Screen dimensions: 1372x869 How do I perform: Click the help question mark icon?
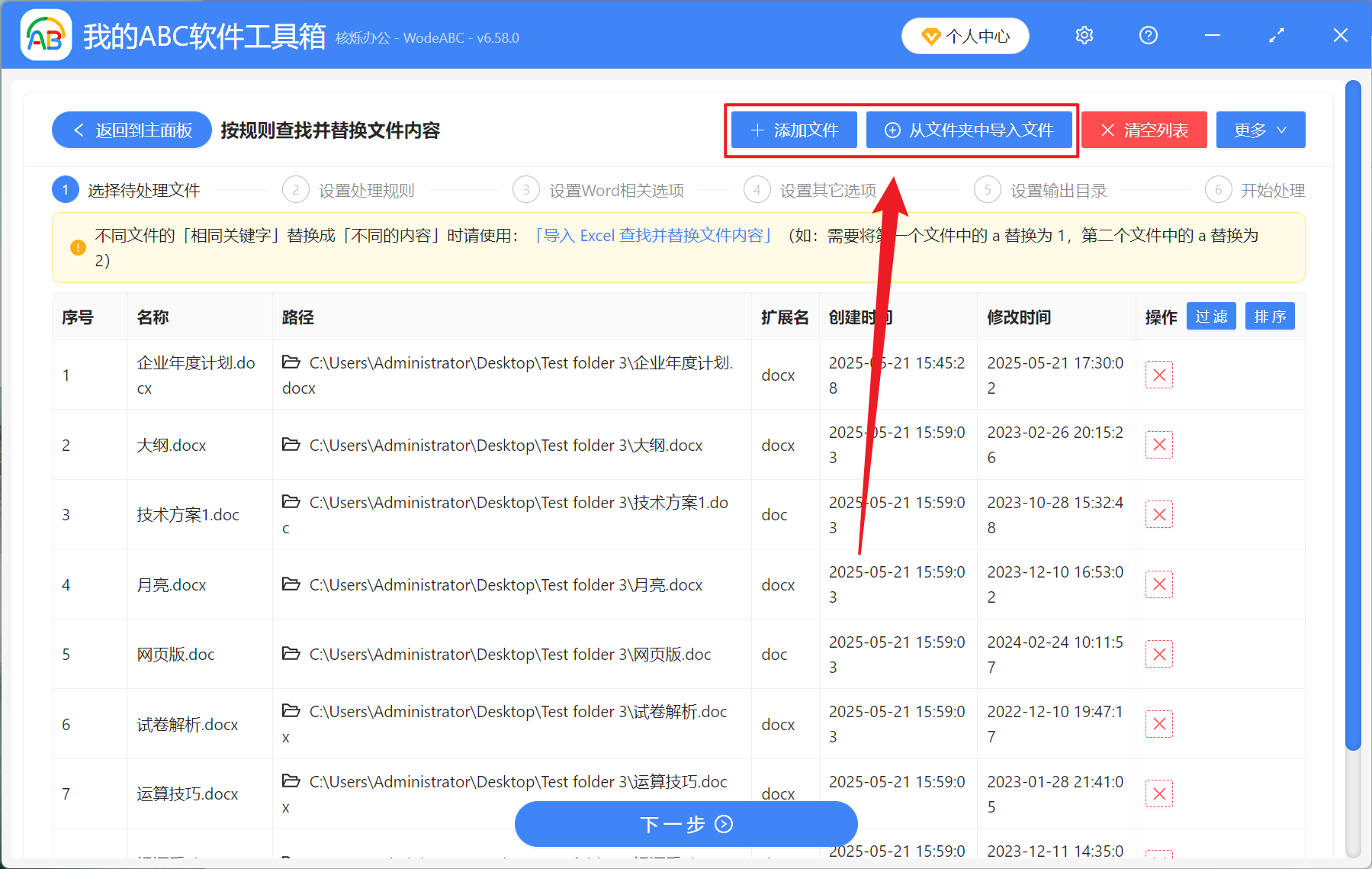click(x=1148, y=35)
